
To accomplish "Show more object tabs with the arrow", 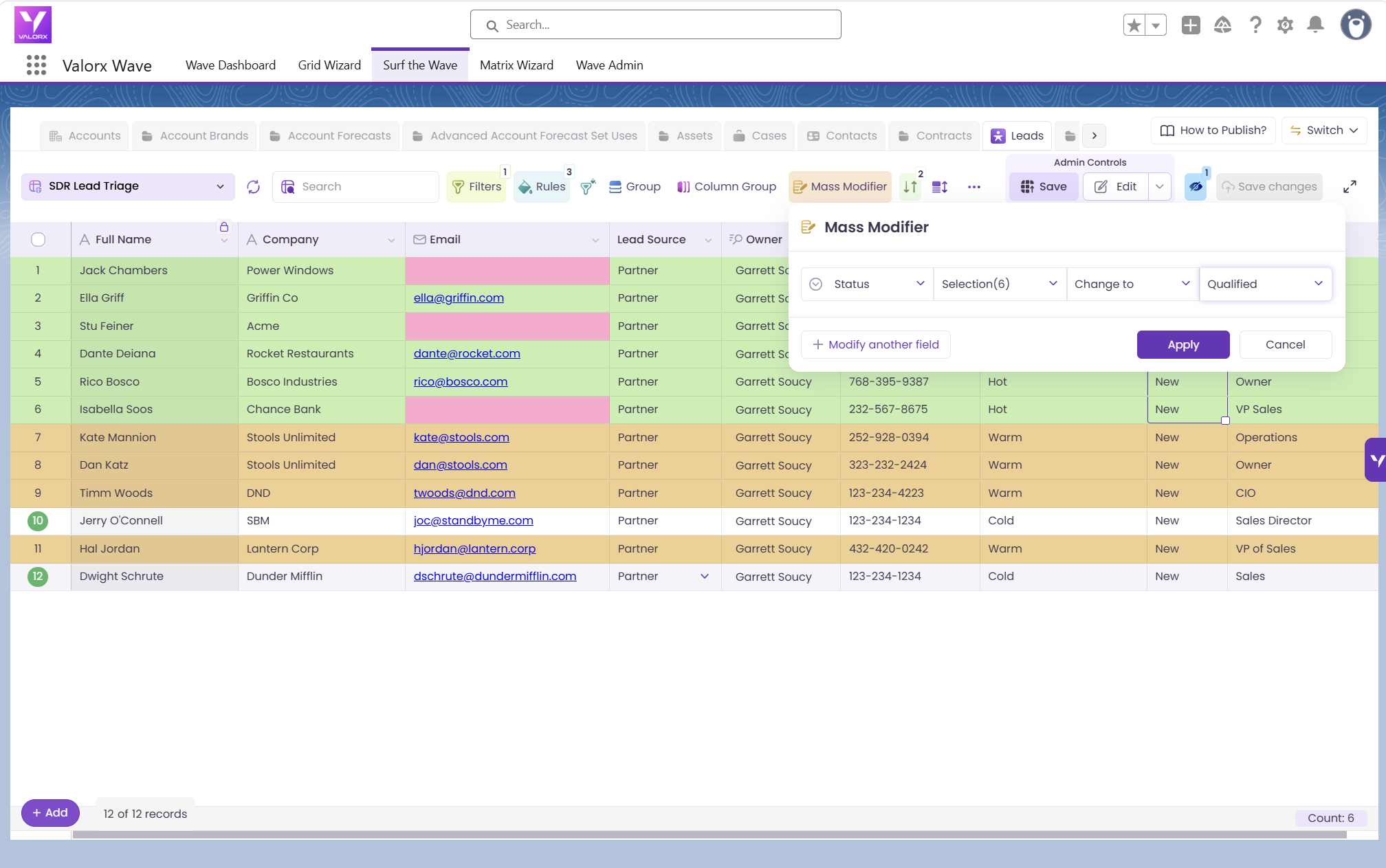I will (x=1094, y=136).
